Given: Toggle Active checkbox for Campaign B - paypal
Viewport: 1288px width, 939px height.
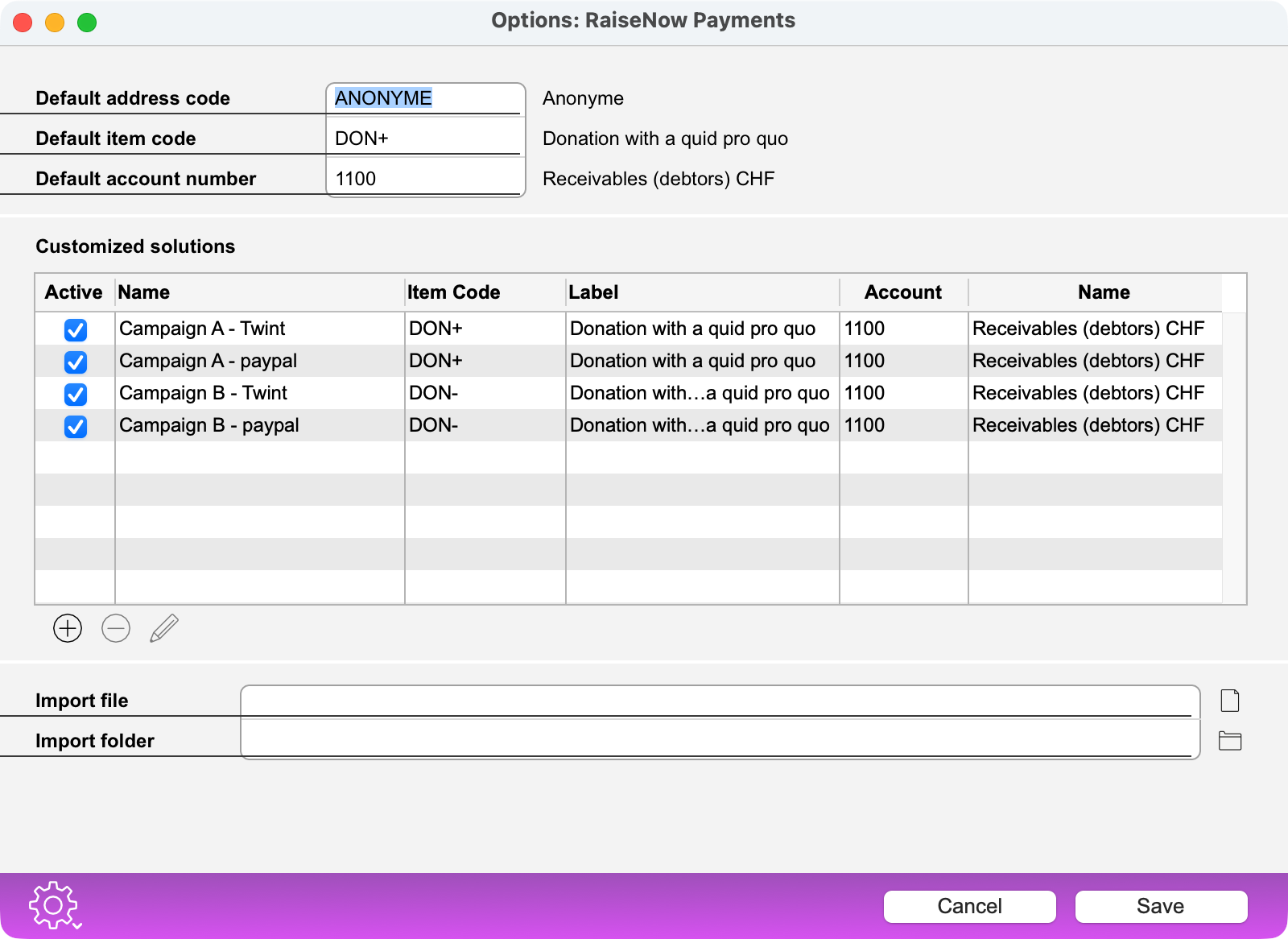Looking at the screenshot, I should pos(76,426).
